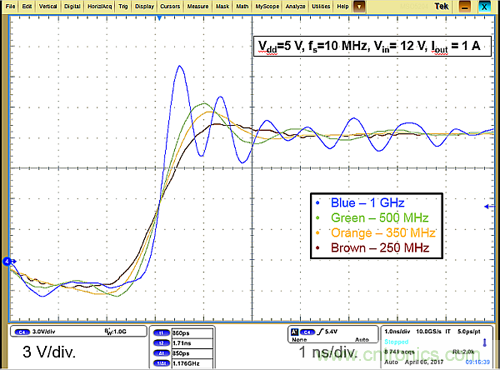Screen dimensions: 500x370
Task: Open the Vertical menu
Action: tap(48, 6)
